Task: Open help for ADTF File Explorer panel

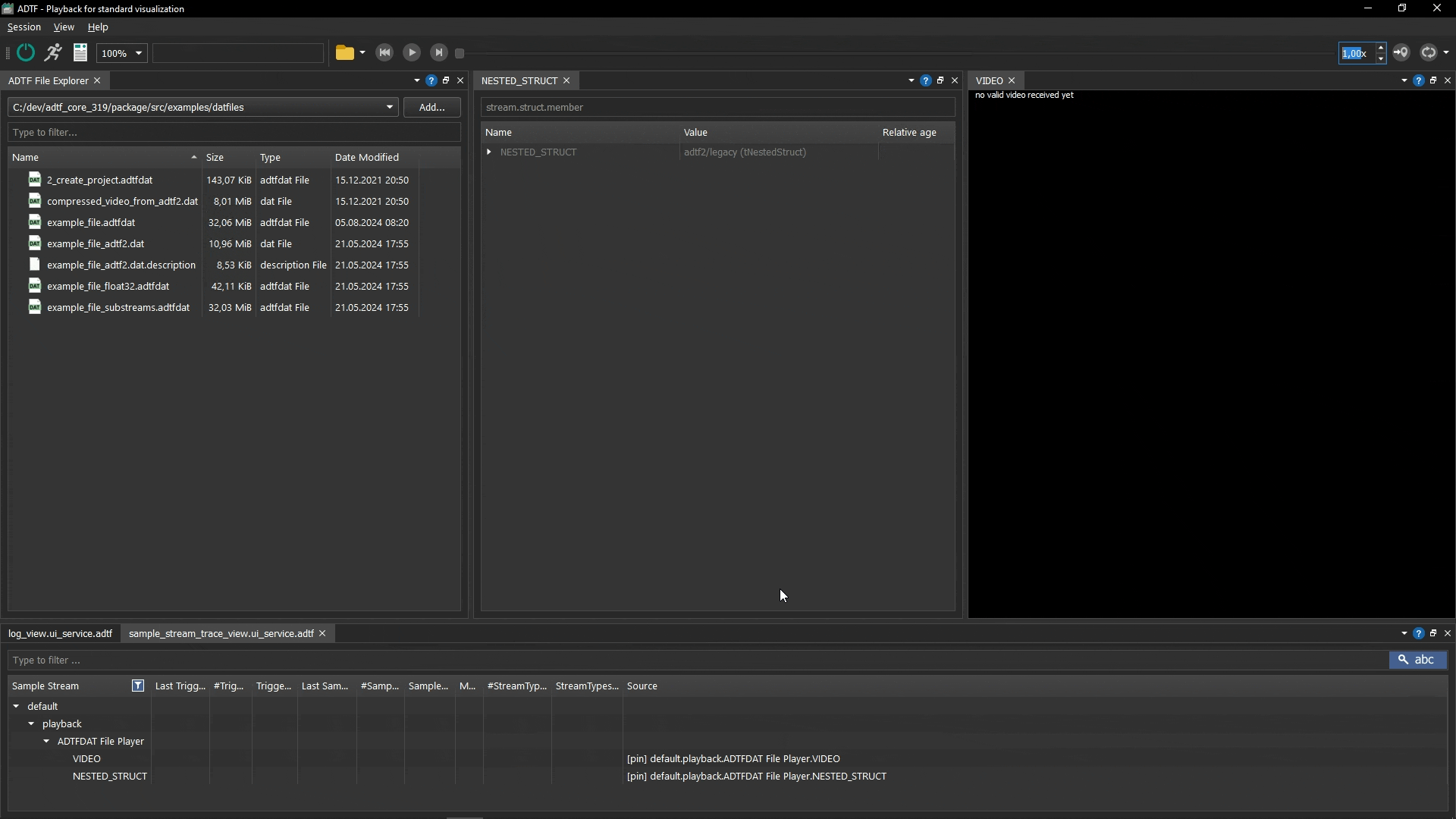Action: click(x=431, y=80)
